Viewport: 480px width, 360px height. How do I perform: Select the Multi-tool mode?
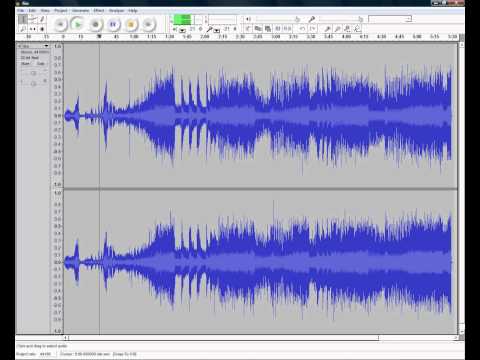tap(42, 29)
